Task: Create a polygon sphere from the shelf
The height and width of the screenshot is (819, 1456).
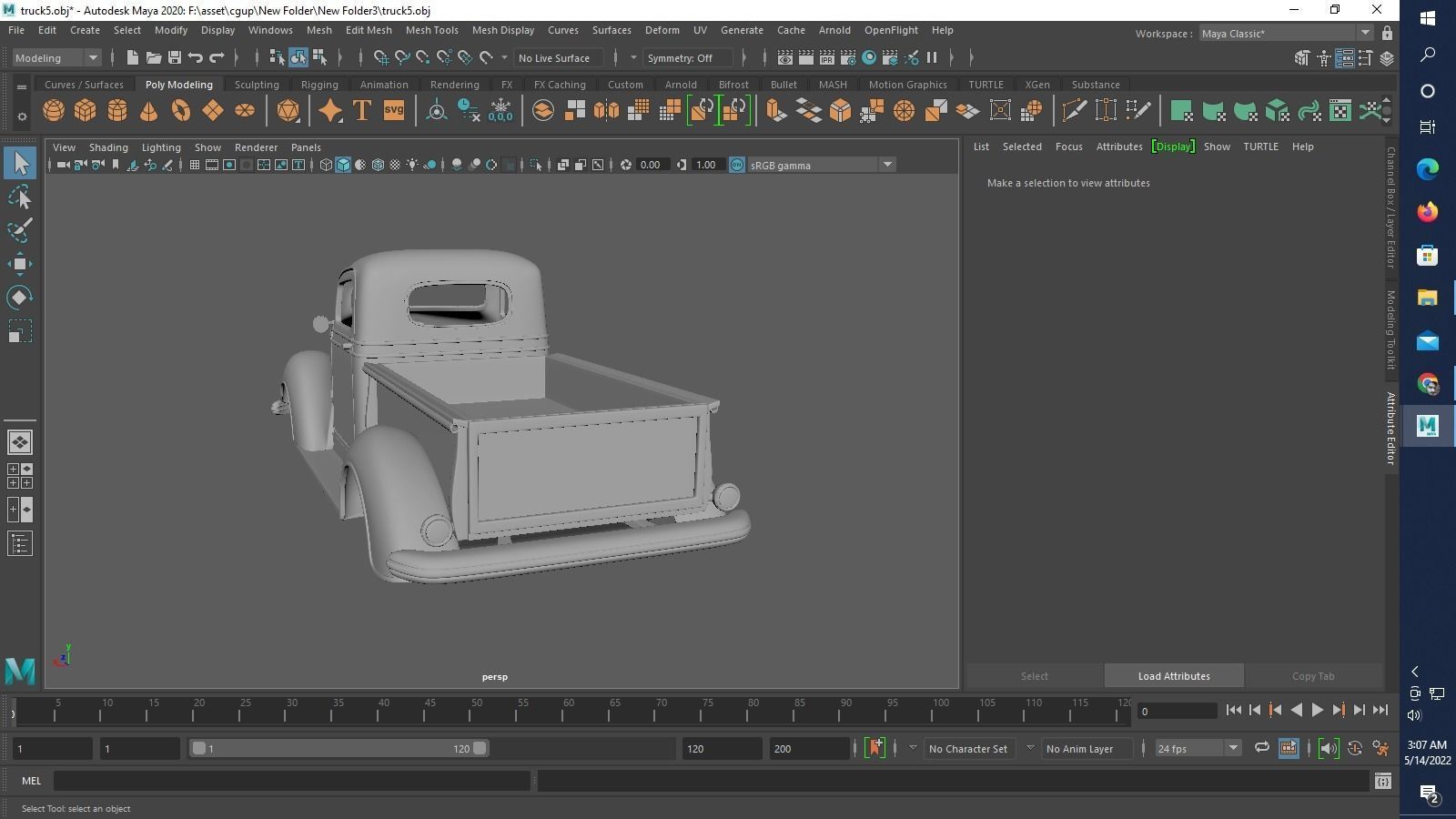Action: [x=54, y=111]
